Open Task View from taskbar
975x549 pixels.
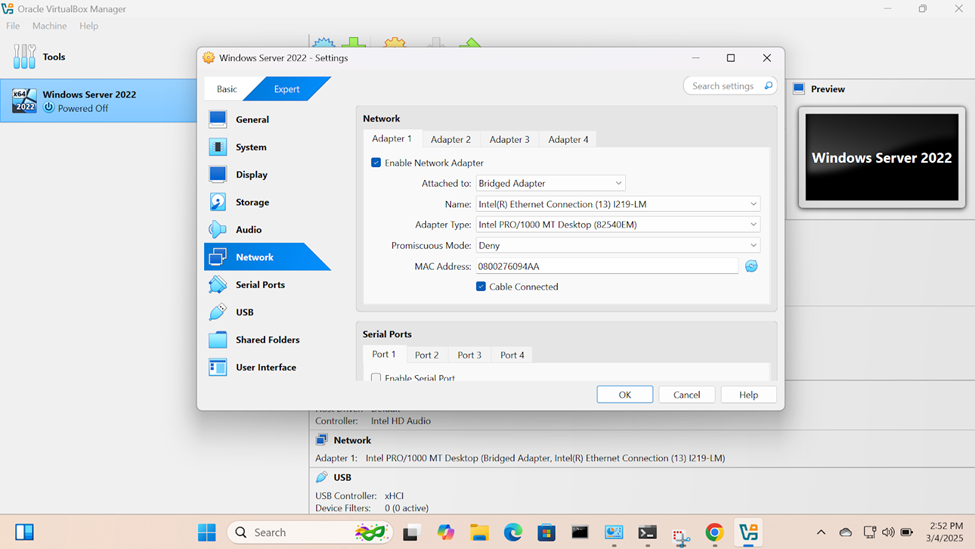[x=411, y=532]
